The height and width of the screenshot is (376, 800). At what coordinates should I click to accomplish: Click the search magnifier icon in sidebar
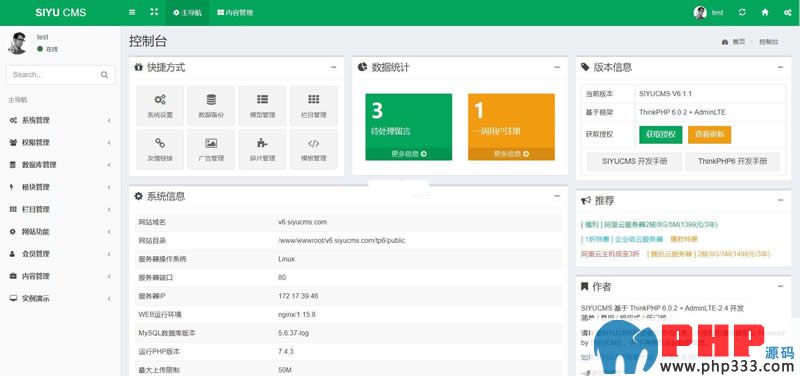105,74
